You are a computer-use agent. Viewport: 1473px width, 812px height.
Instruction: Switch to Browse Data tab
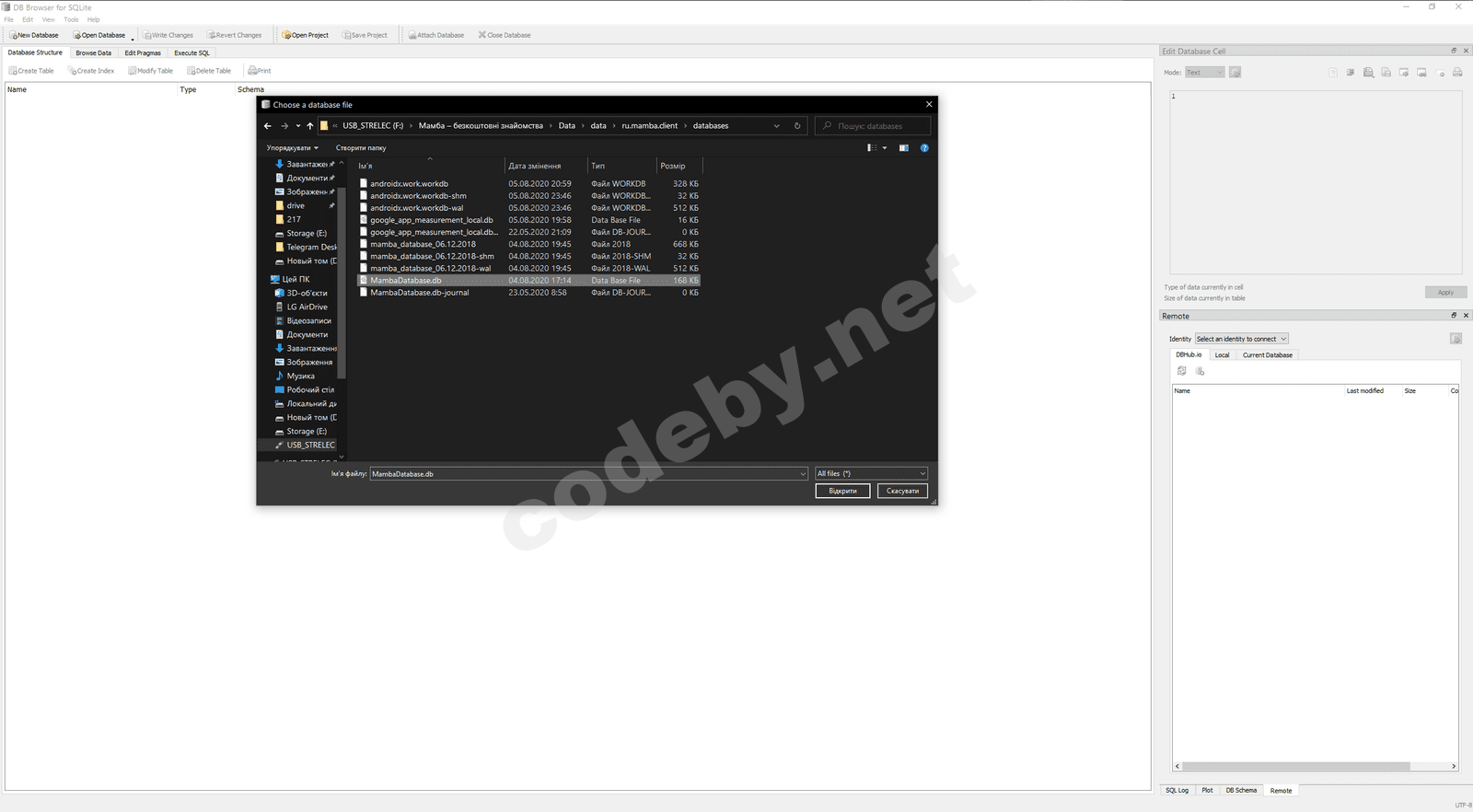[x=93, y=53]
